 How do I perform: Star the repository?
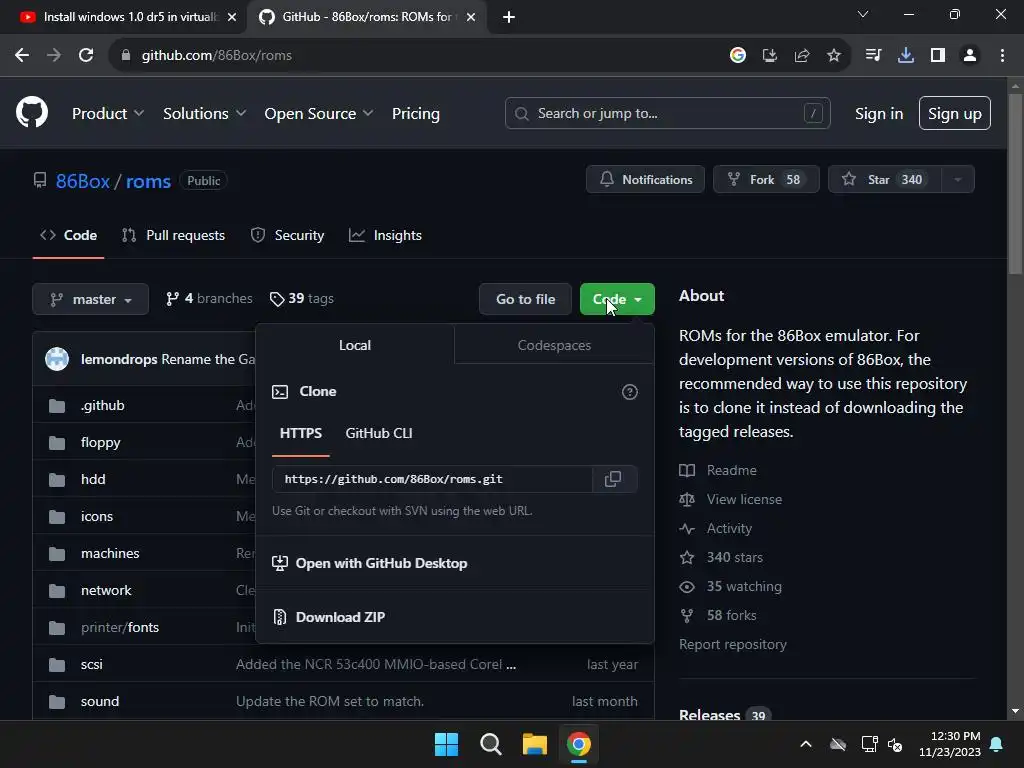pyautogui.click(x=885, y=180)
